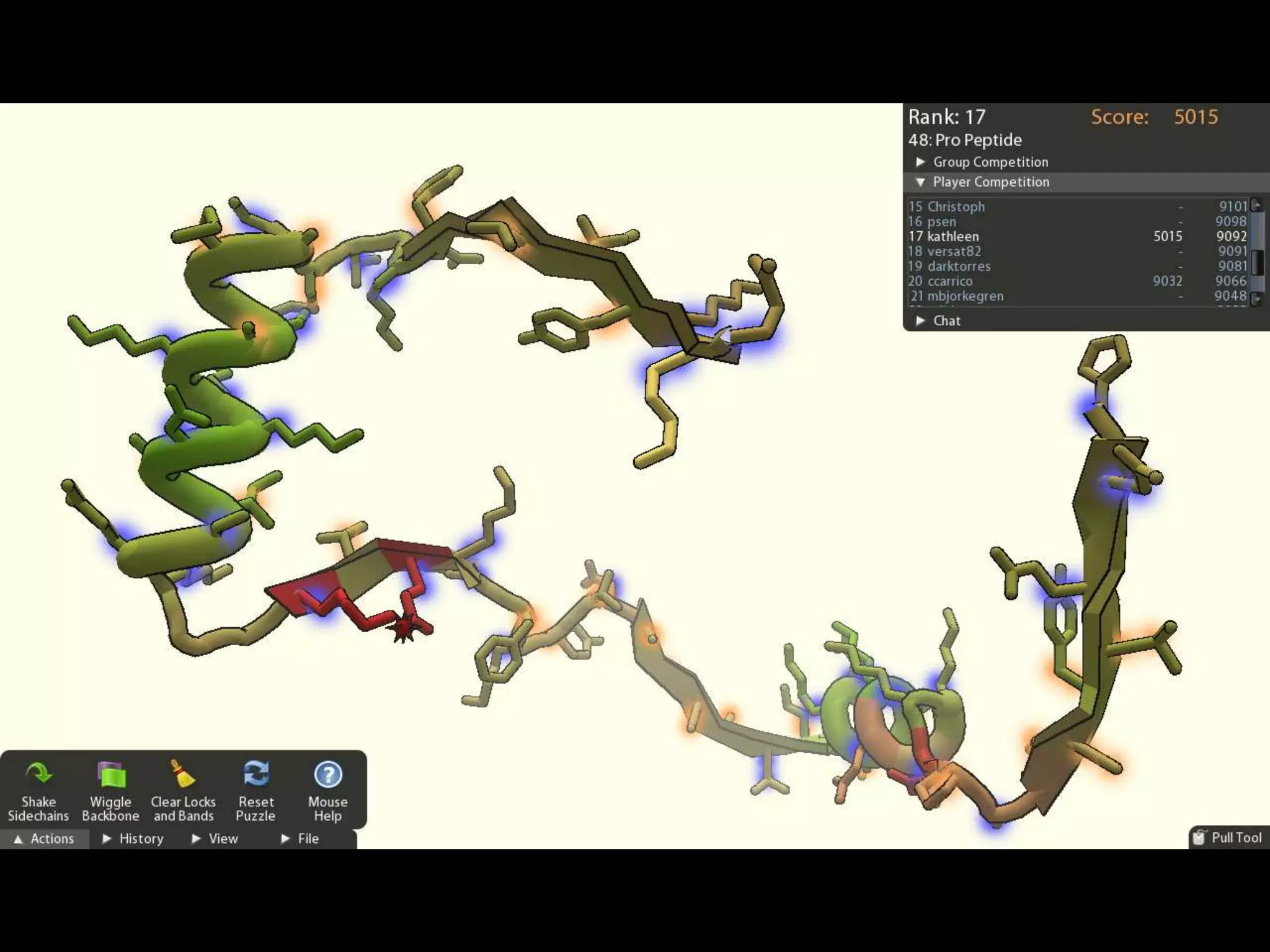Click the Rank: 17 label

click(946, 117)
